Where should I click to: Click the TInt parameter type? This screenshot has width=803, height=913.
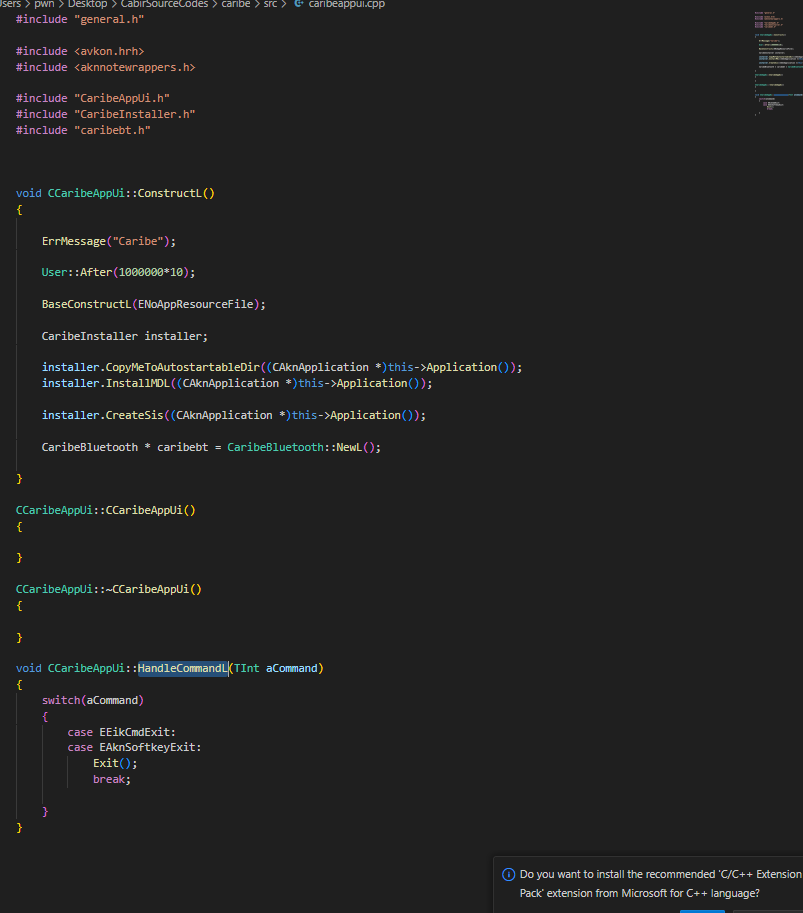point(246,668)
